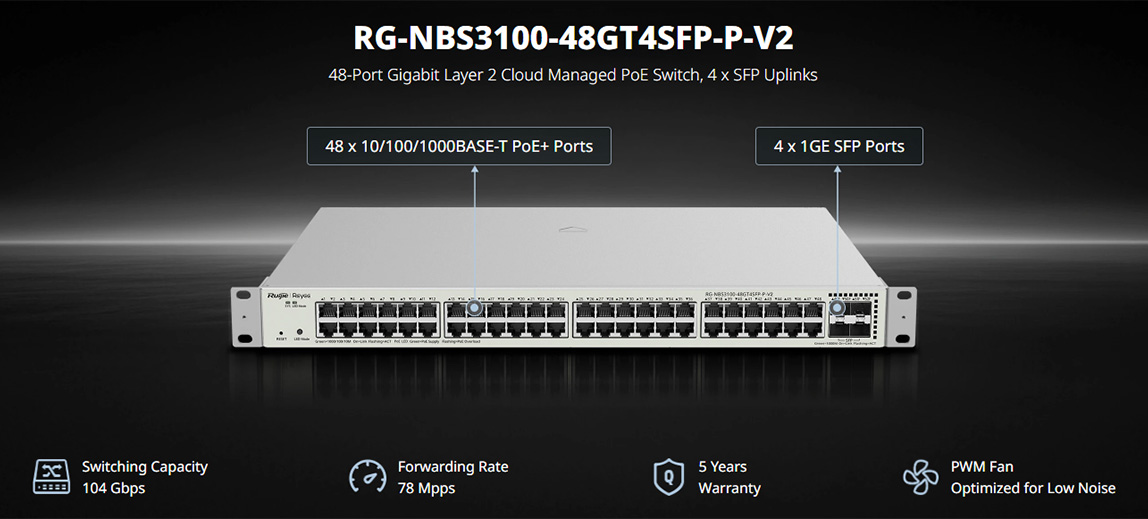The height and width of the screenshot is (519, 1148).
Task: Click the RESET pinhole on the switch
Action: (x=281, y=333)
